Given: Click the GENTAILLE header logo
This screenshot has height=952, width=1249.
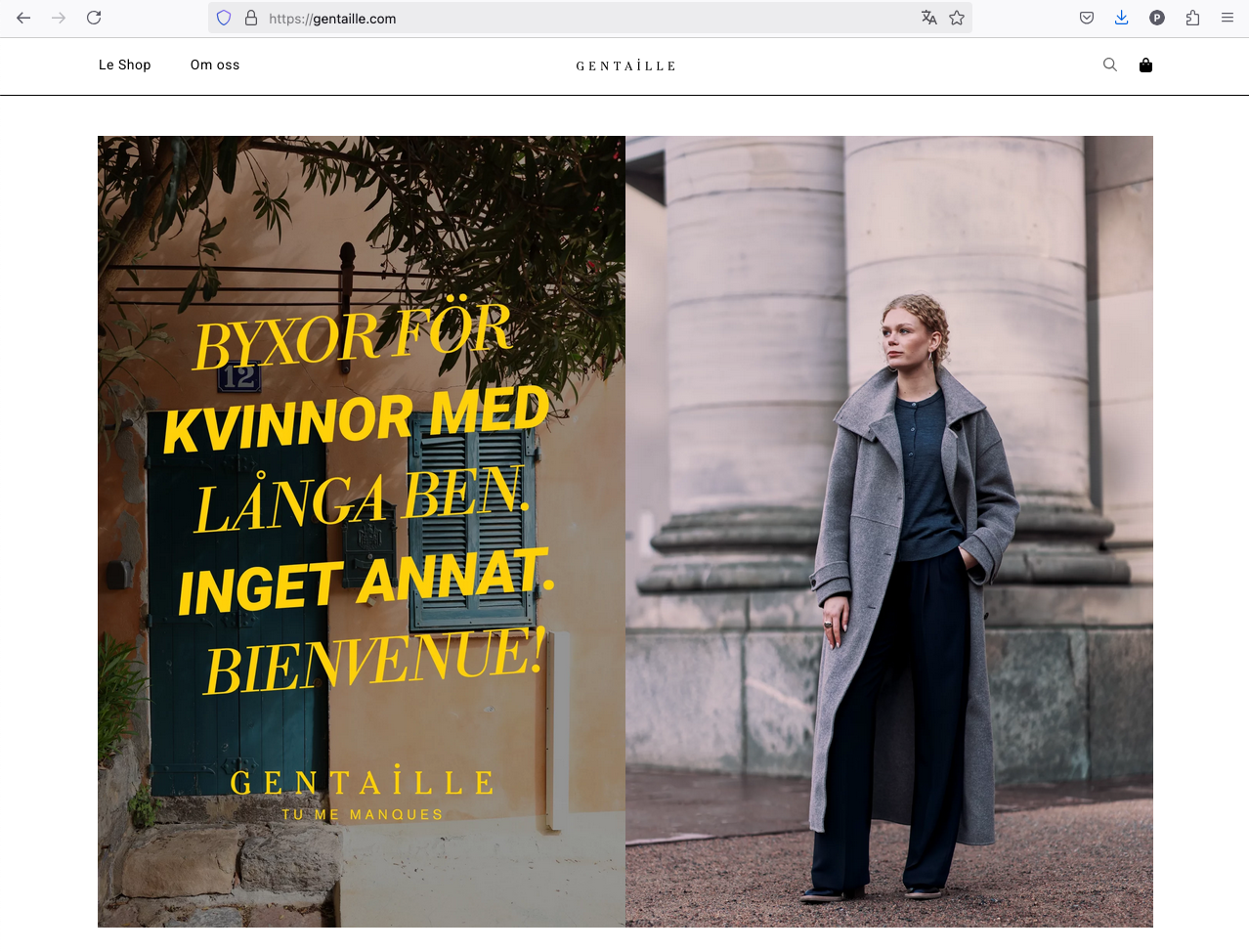Looking at the screenshot, I should pyautogui.click(x=625, y=65).
